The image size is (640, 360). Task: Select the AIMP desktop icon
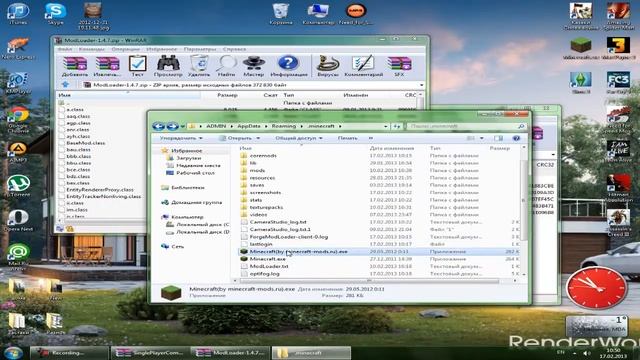(18, 152)
